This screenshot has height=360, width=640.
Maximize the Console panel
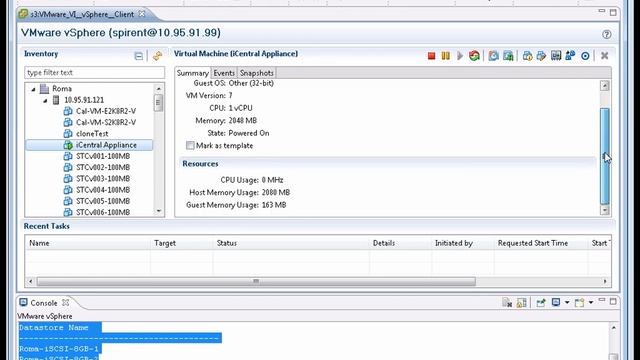[x=613, y=301]
